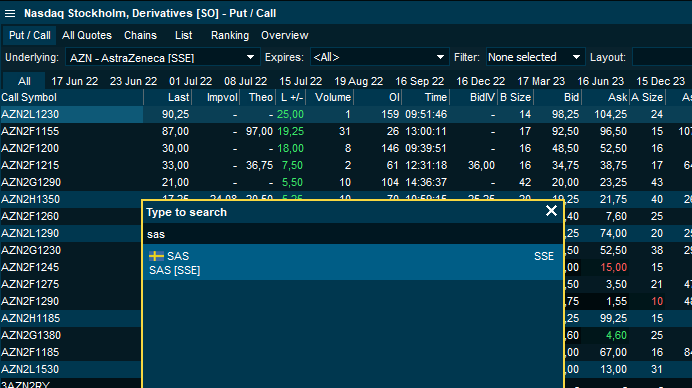Click the AZN2G1290 call symbol
The width and height of the screenshot is (692, 388).
(31, 182)
